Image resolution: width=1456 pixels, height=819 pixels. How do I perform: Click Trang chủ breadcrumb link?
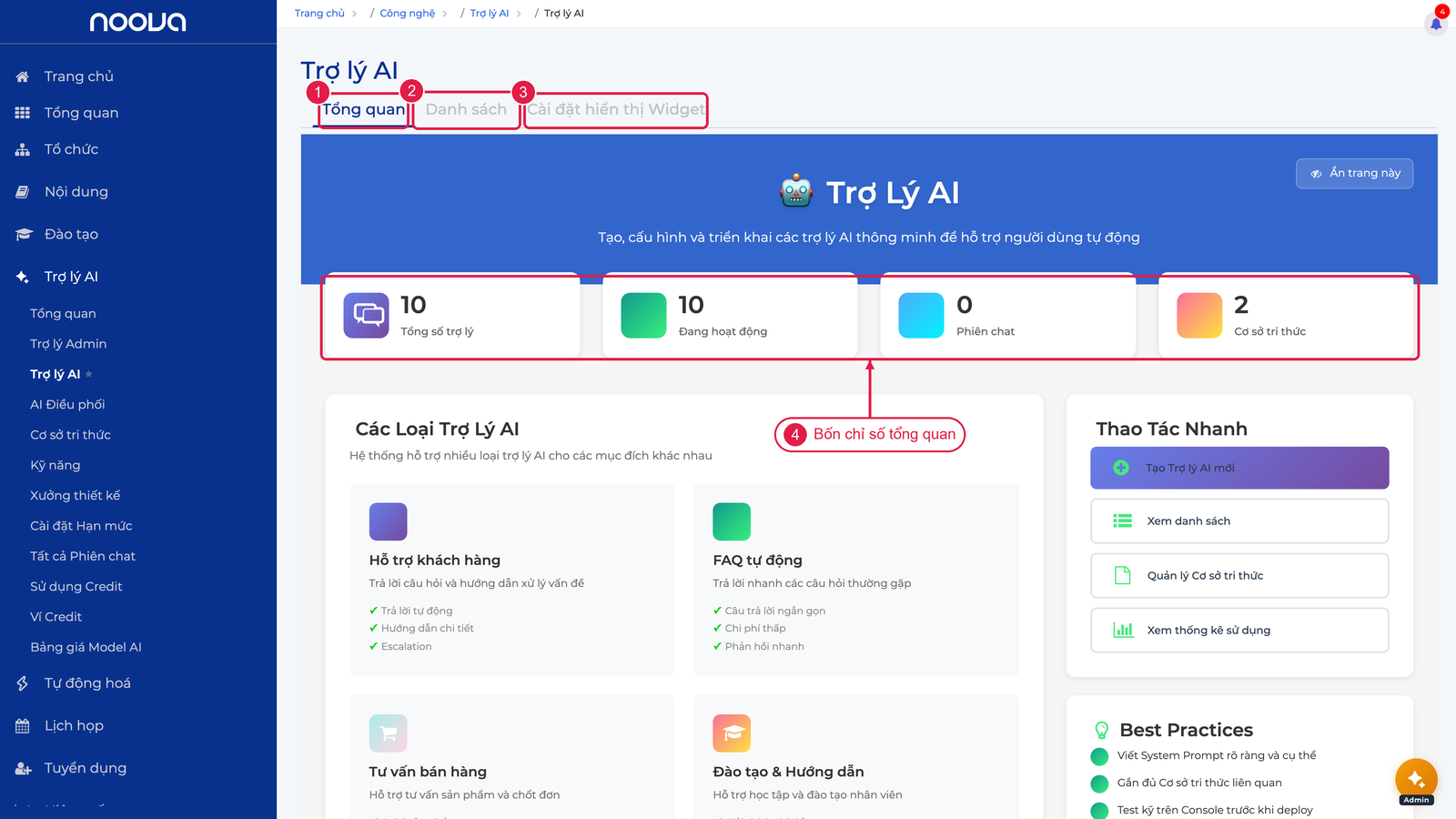pyautogui.click(x=319, y=14)
